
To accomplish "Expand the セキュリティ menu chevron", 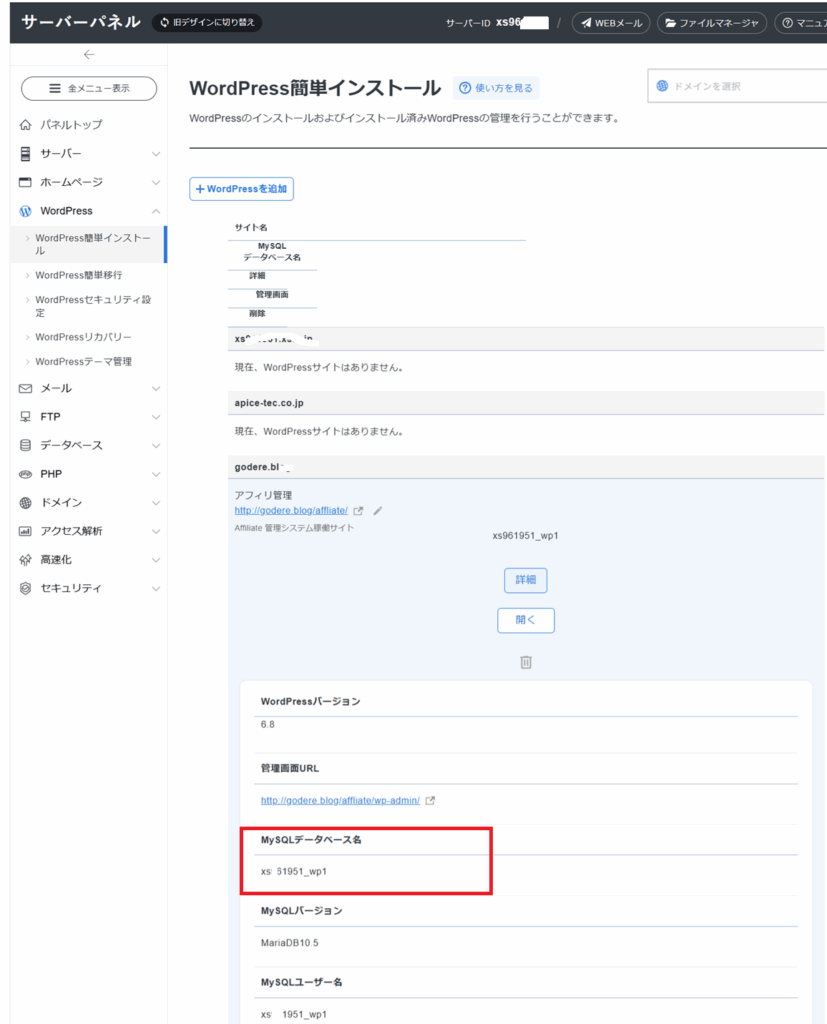I will (x=156, y=589).
